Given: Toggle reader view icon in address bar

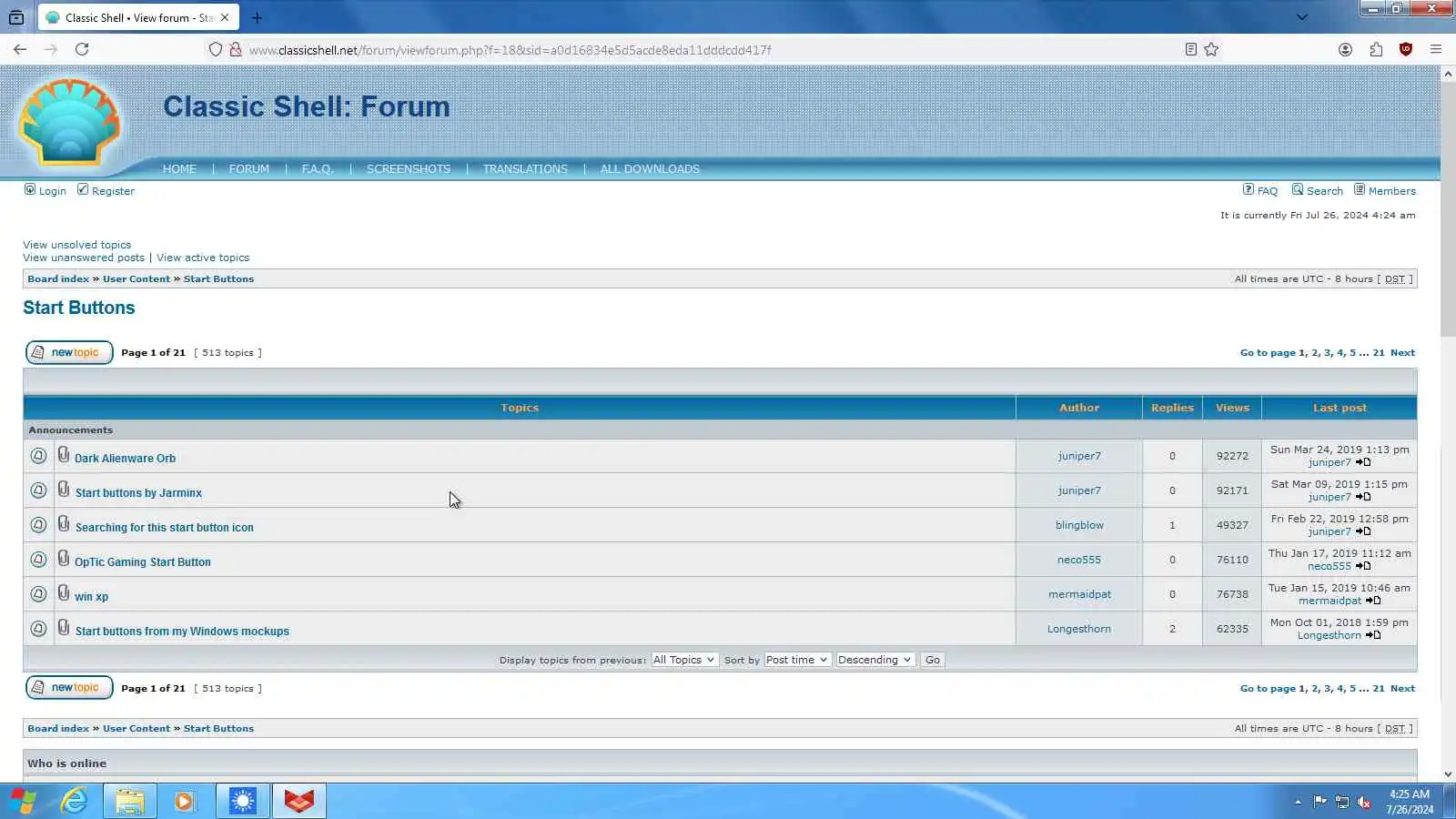Looking at the screenshot, I should (1190, 49).
